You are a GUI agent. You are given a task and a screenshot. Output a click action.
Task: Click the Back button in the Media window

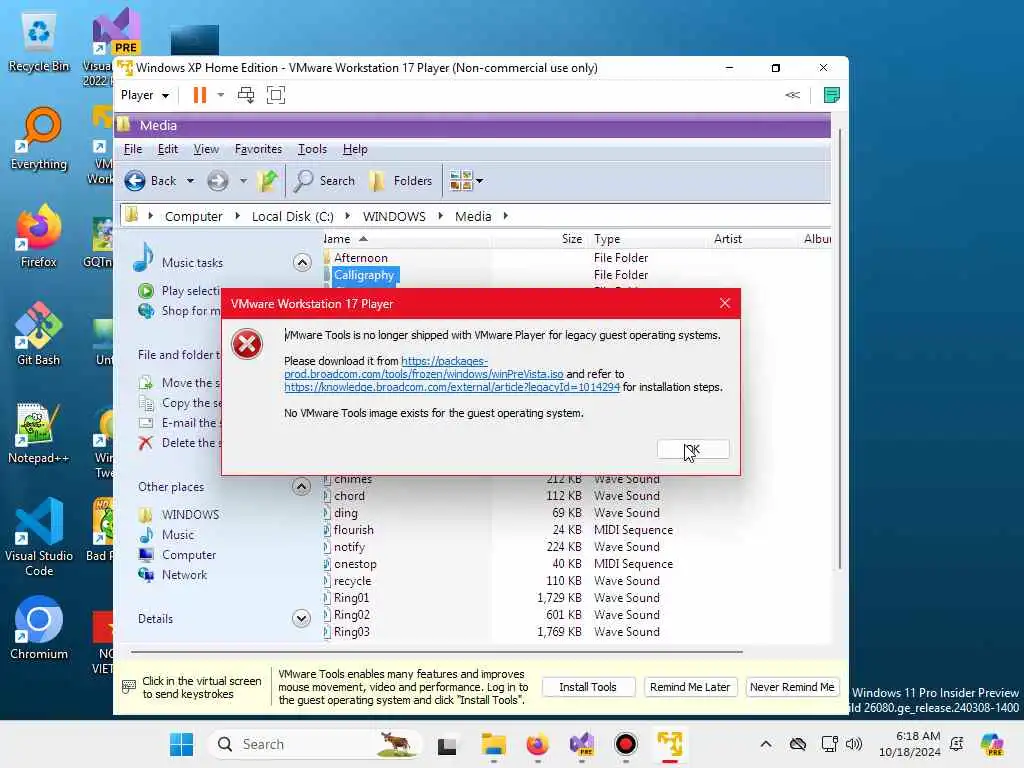click(x=151, y=181)
